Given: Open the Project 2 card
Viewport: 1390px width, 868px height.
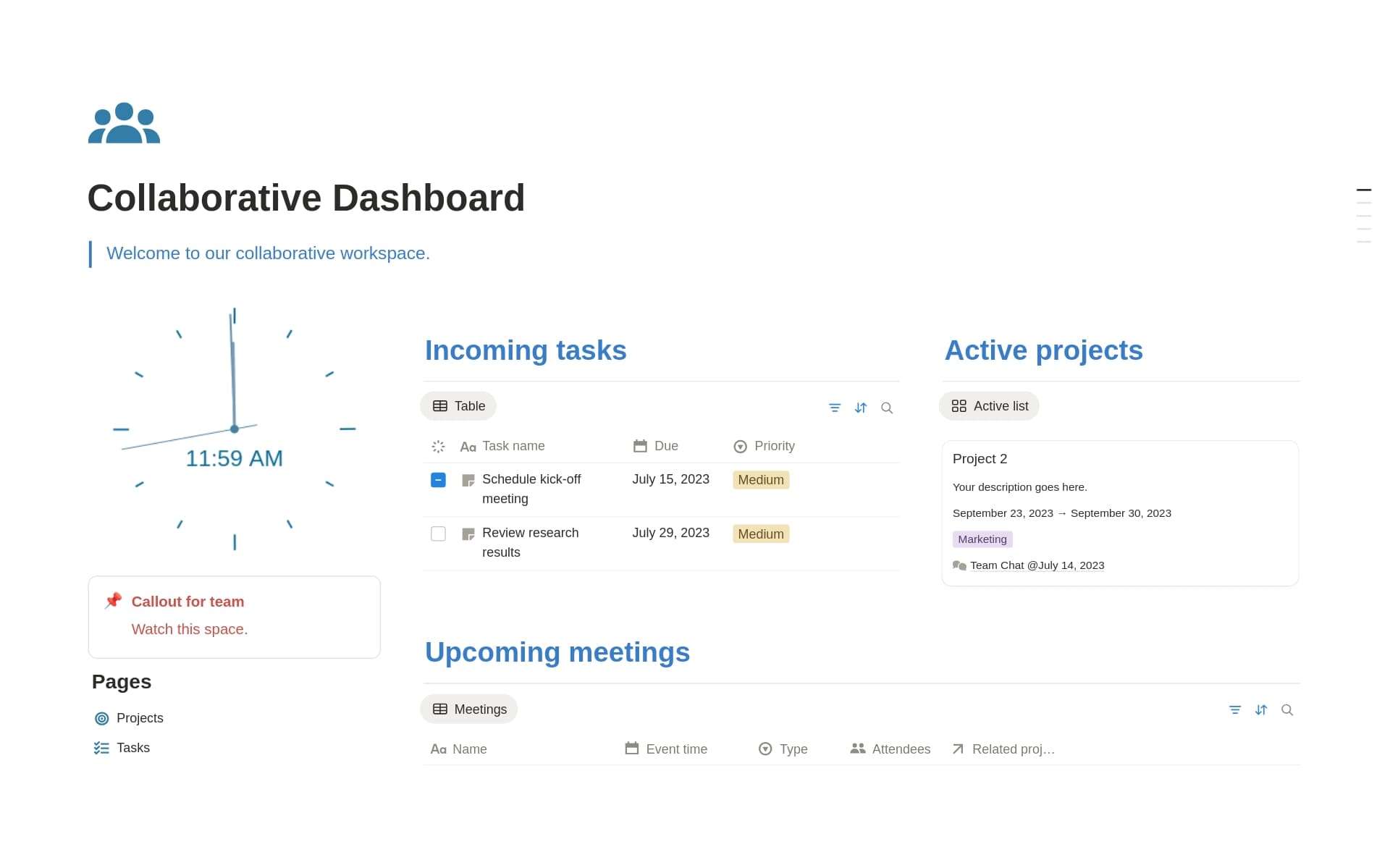Looking at the screenshot, I should tap(979, 458).
